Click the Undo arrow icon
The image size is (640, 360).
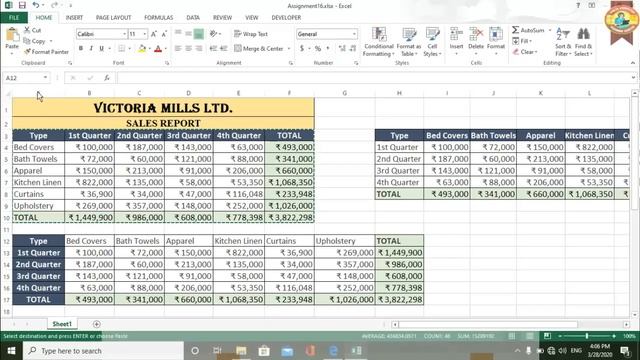pos(36,5)
